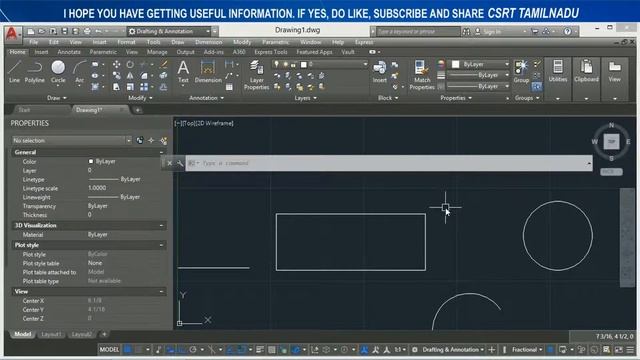Open the Parametric ribbon tab

click(103, 52)
